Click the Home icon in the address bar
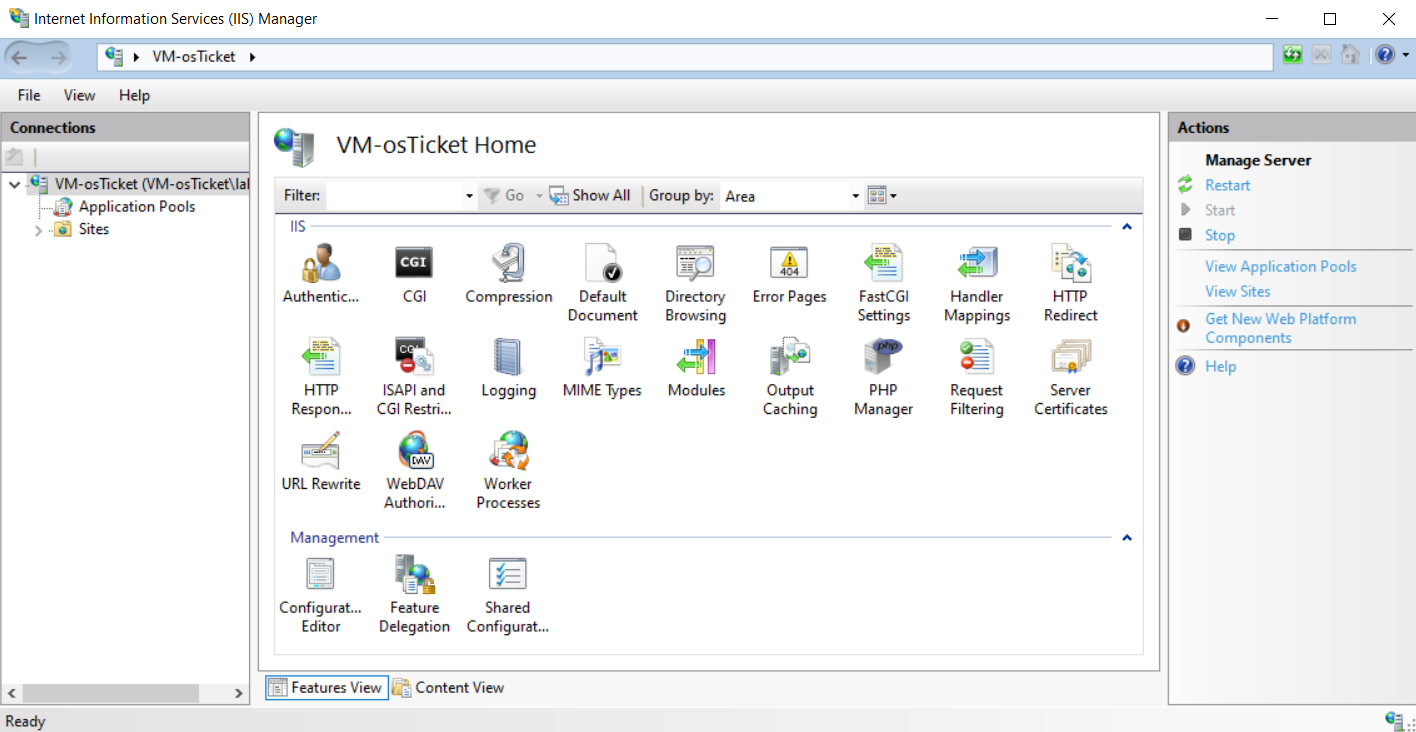This screenshot has width=1416, height=732. click(1350, 56)
